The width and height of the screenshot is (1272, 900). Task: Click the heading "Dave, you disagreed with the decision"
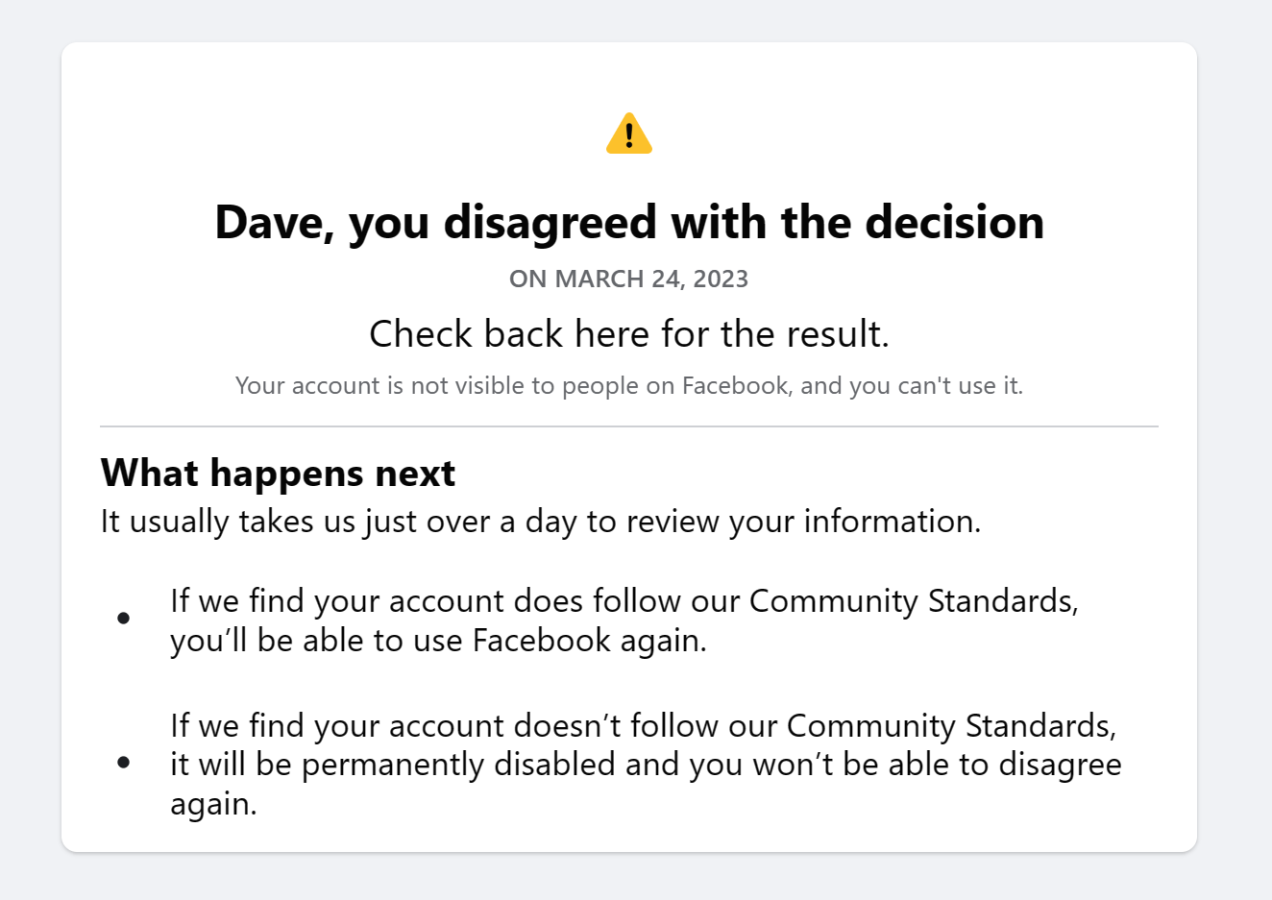tap(629, 222)
